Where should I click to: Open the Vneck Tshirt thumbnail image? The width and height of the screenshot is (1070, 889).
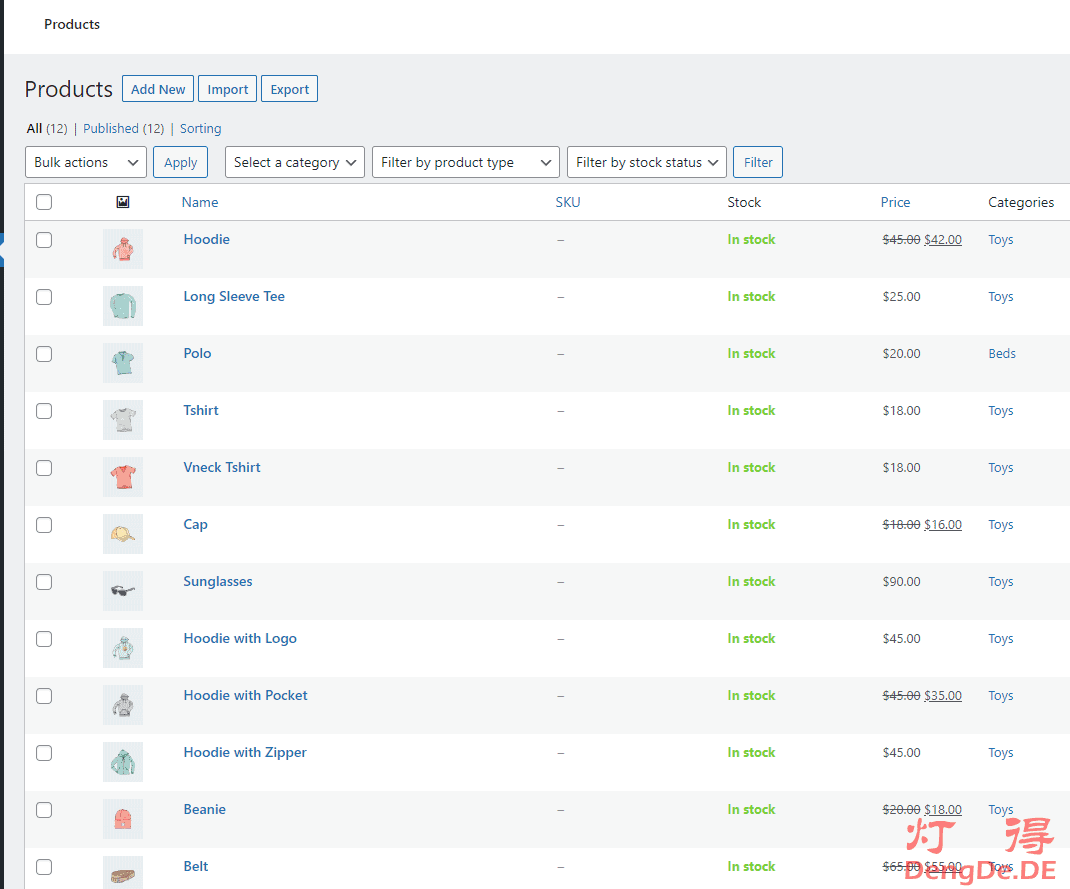coord(123,477)
